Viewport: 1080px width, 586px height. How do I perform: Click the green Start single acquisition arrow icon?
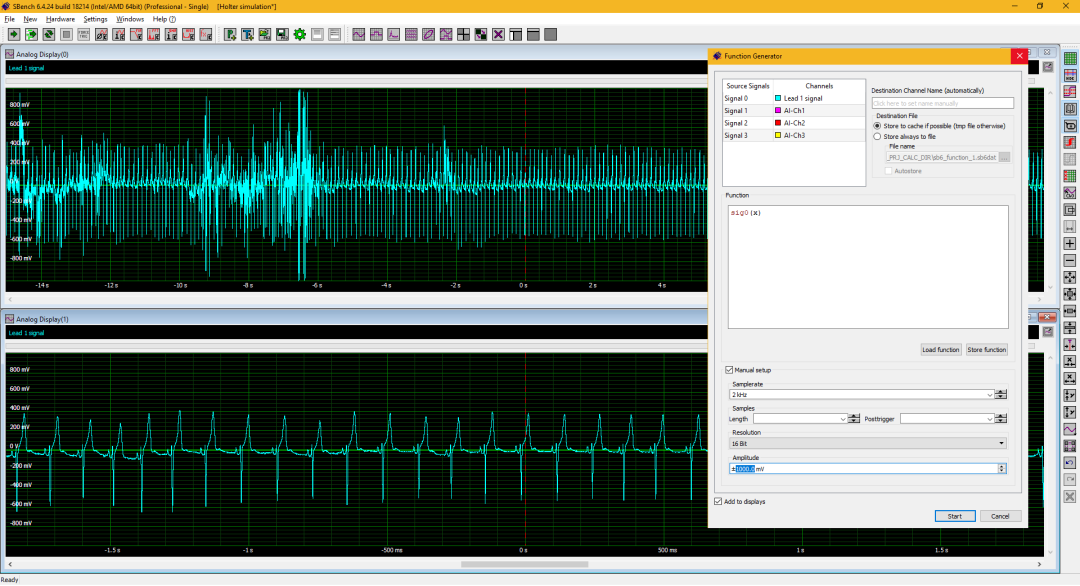click(13, 34)
